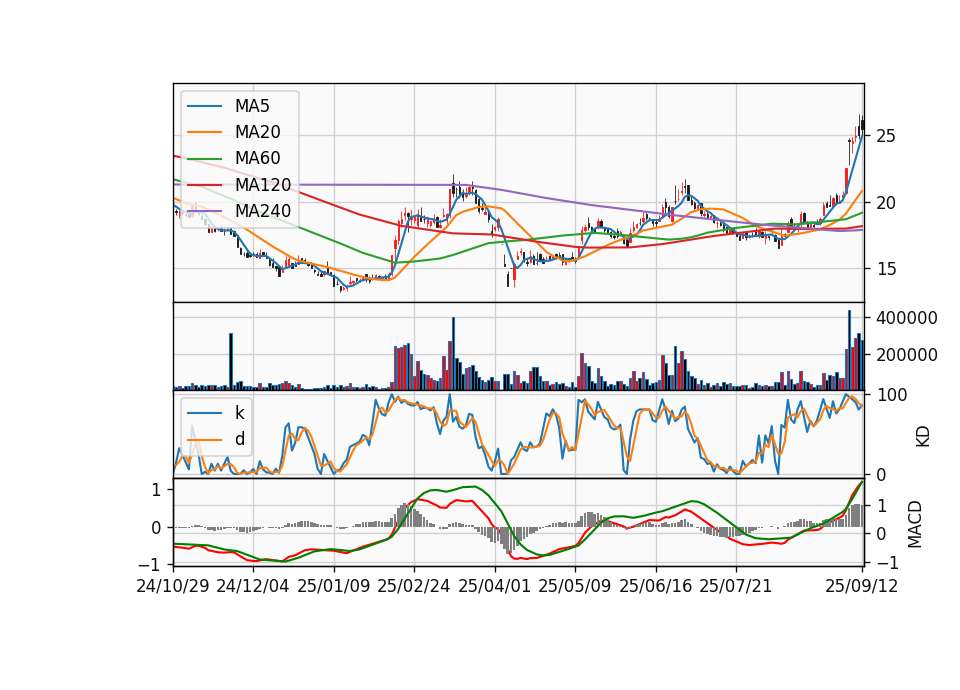Image resolution: width=960 pixels, height=690 pixels.
Task: Click the tallest volume bar near 25/09/12
Action: click(849, 350)
